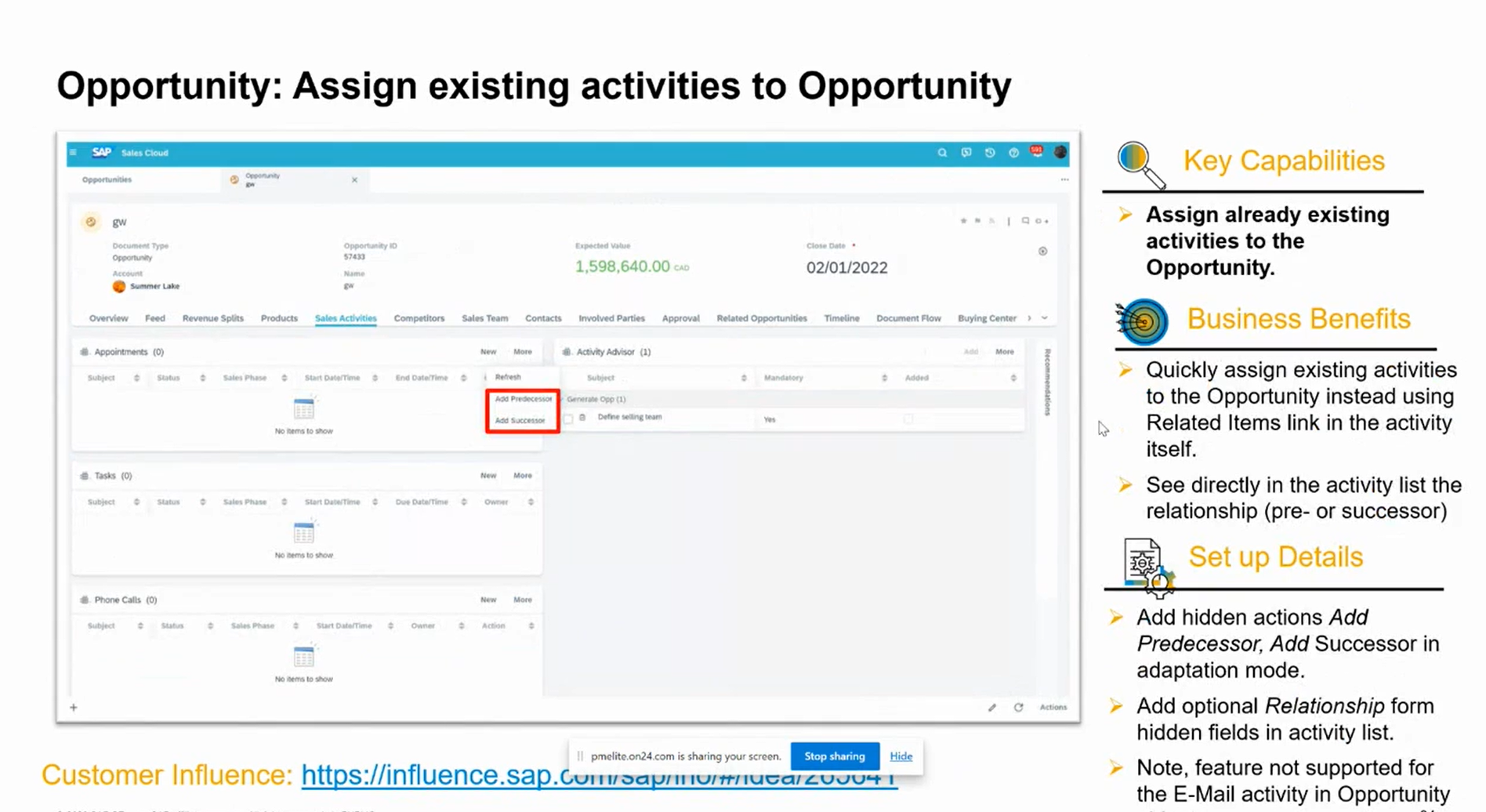
Task: Sort Activity Advisor by Added column
Action: (1013, 378)
